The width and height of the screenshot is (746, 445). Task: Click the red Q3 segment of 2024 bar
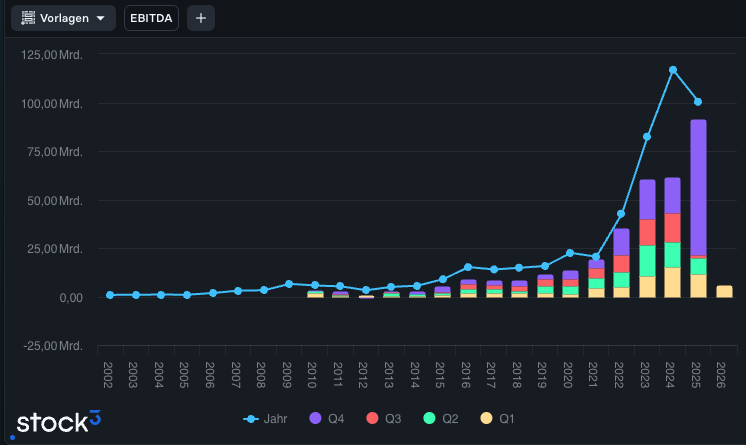(672, 228)
